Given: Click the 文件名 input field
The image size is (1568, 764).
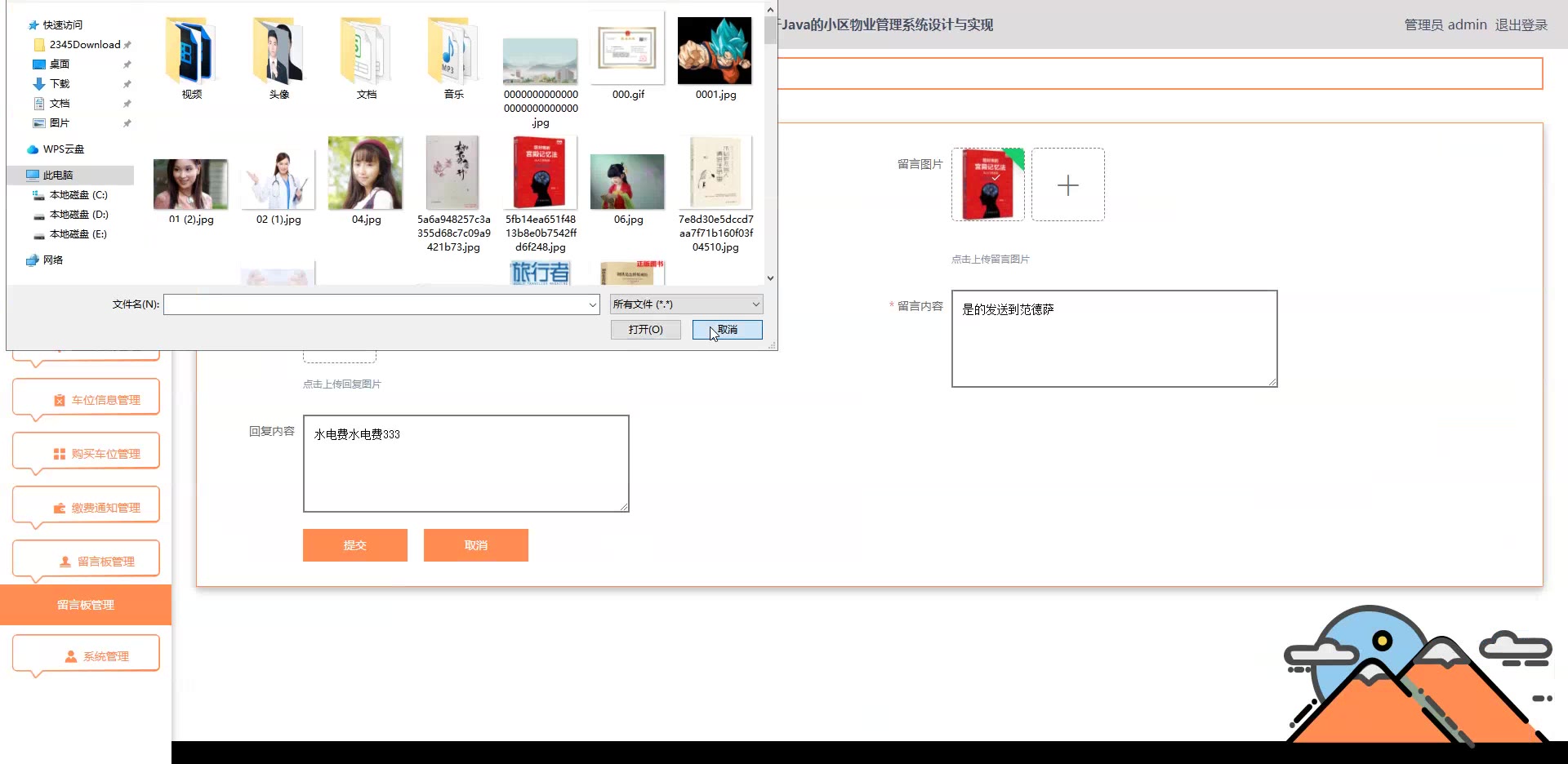Looking at the screenshot, I should (375, 304).
